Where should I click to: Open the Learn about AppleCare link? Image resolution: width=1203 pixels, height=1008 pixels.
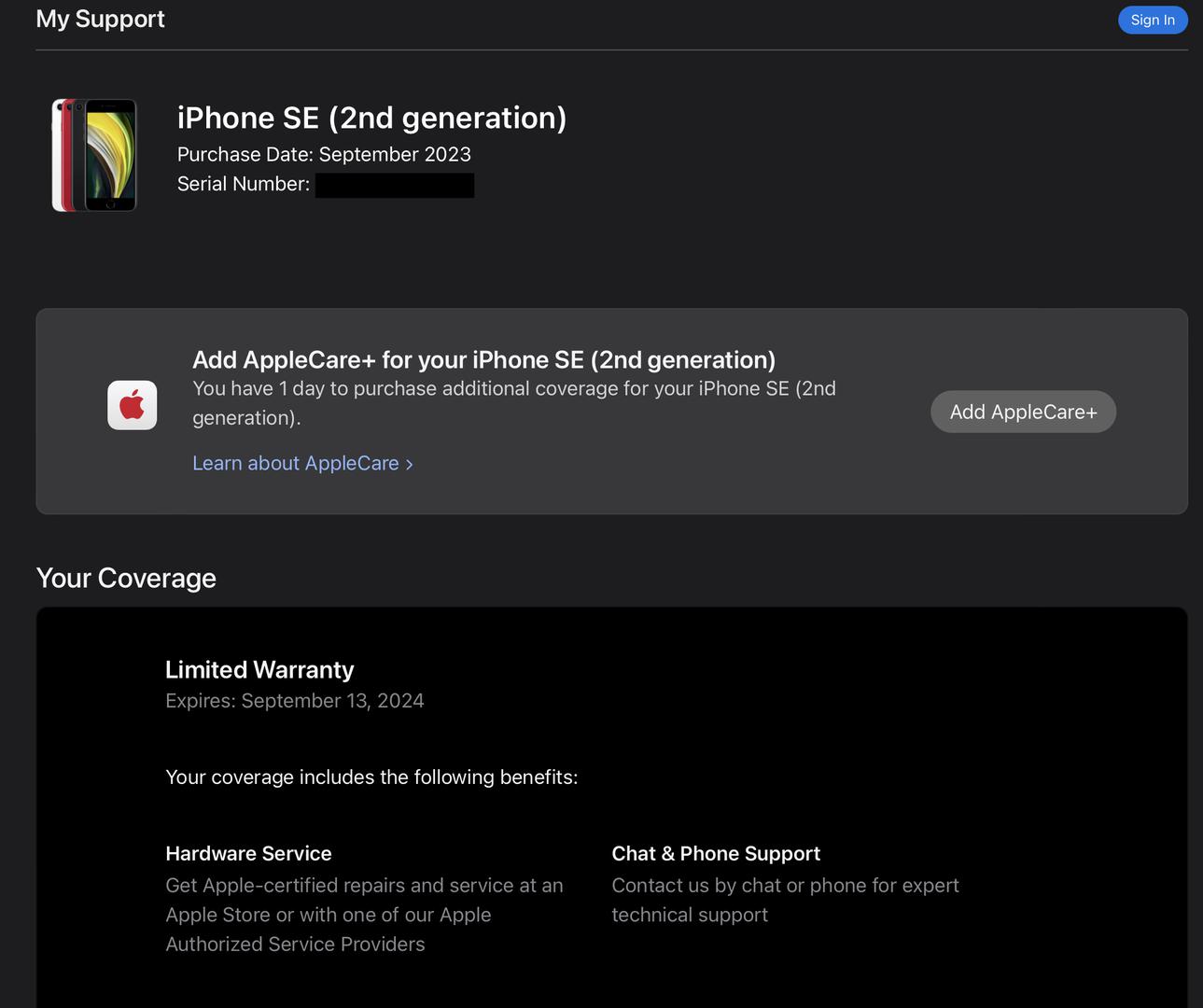[x=302, y=463]
